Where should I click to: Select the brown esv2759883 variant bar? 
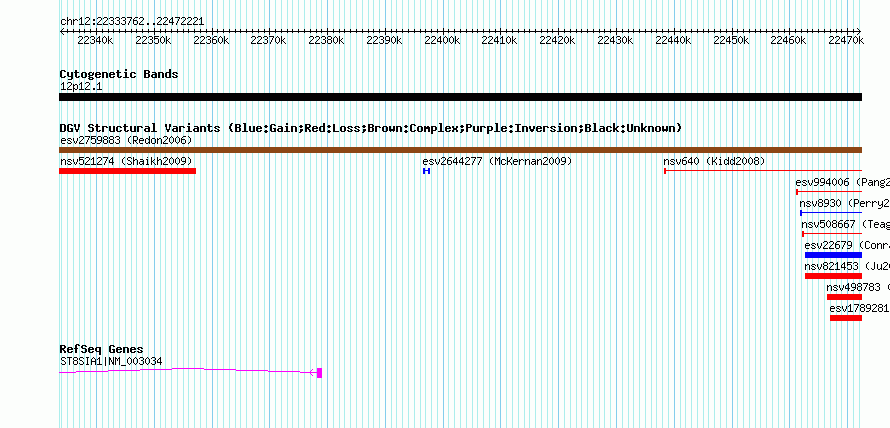point(460,150)
